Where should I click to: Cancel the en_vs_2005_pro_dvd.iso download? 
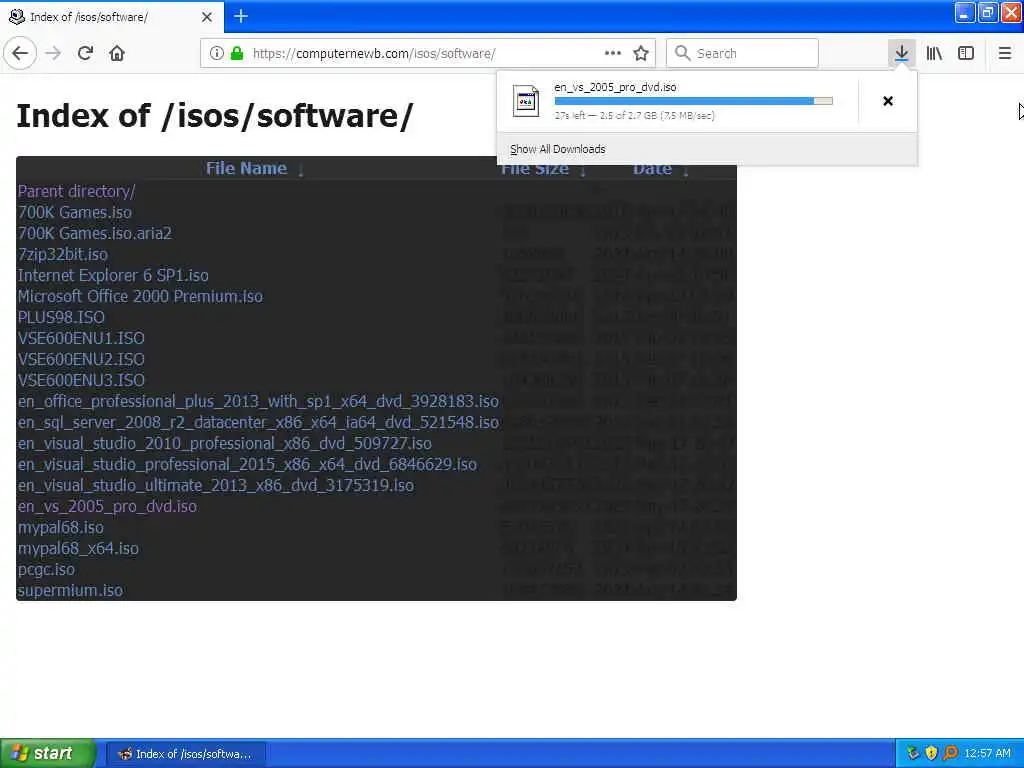coord(888,101)
